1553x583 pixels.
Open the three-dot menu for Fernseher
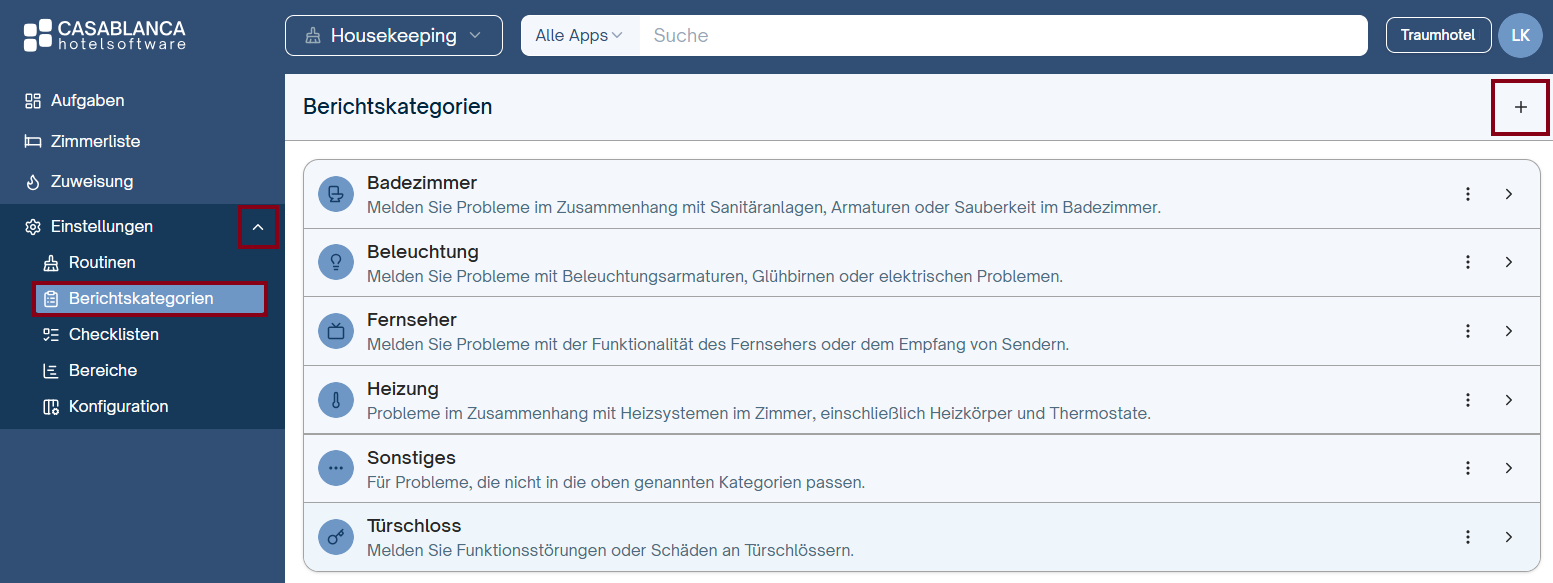click(x=1468, y=331)
